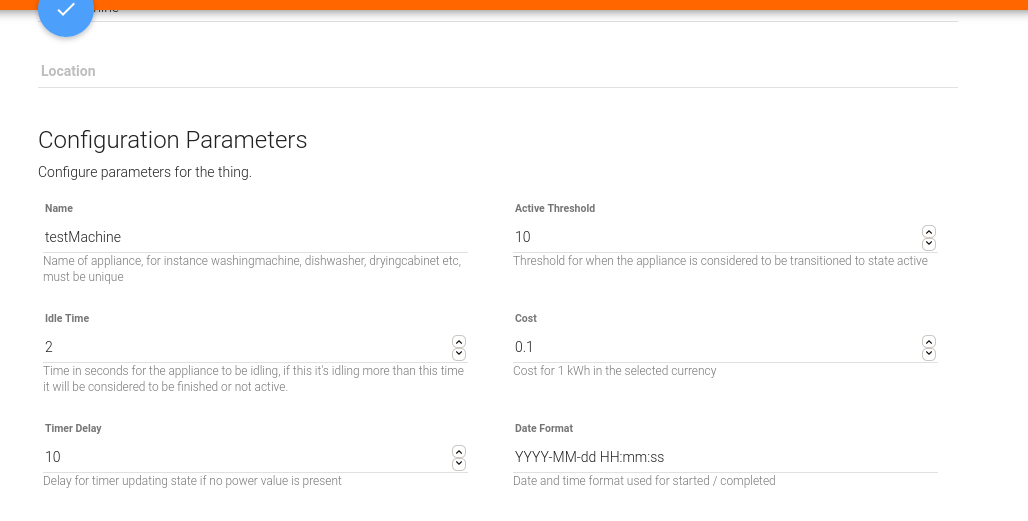Lower the Cost value with down arrow
This screenshot has width=1028, height=521.
pyautogui.click(x=928, y=354)
